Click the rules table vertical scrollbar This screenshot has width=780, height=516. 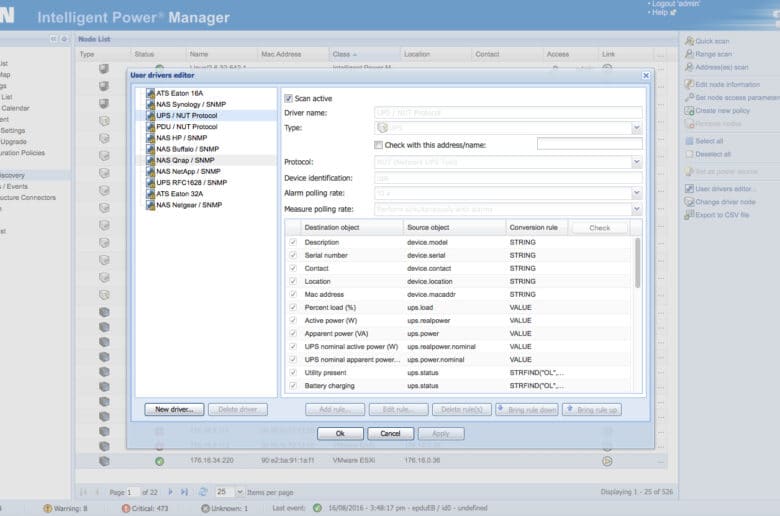pyautogui.click(x=637, y=263)
